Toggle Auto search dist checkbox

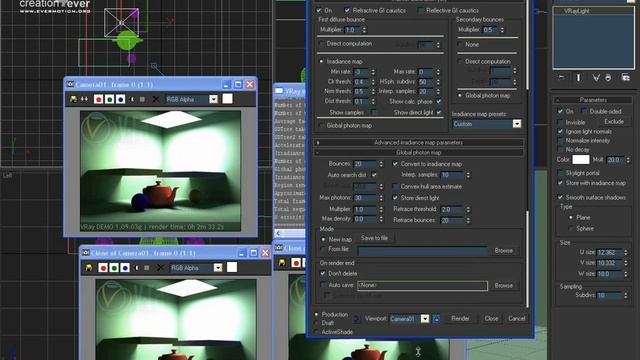point(374,175)
